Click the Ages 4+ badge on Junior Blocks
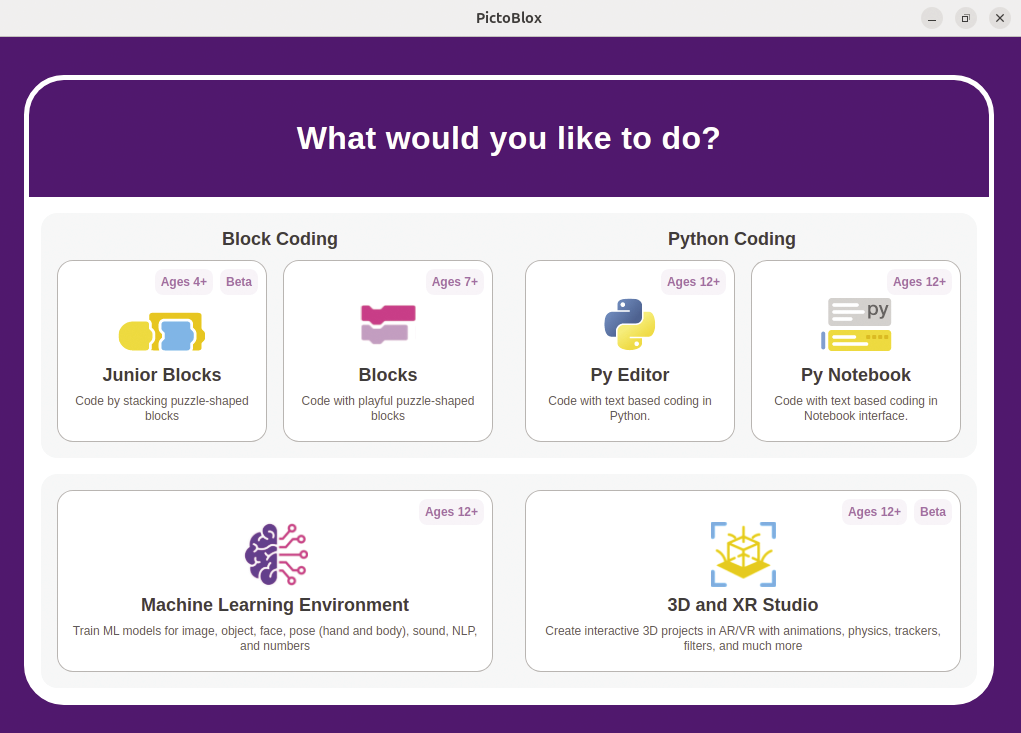The image size is (1021, 733). coord(184,282)
